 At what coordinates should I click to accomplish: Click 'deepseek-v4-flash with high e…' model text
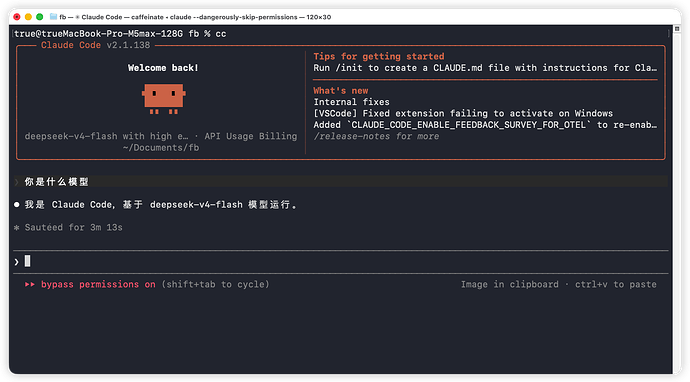click(106, 136)
